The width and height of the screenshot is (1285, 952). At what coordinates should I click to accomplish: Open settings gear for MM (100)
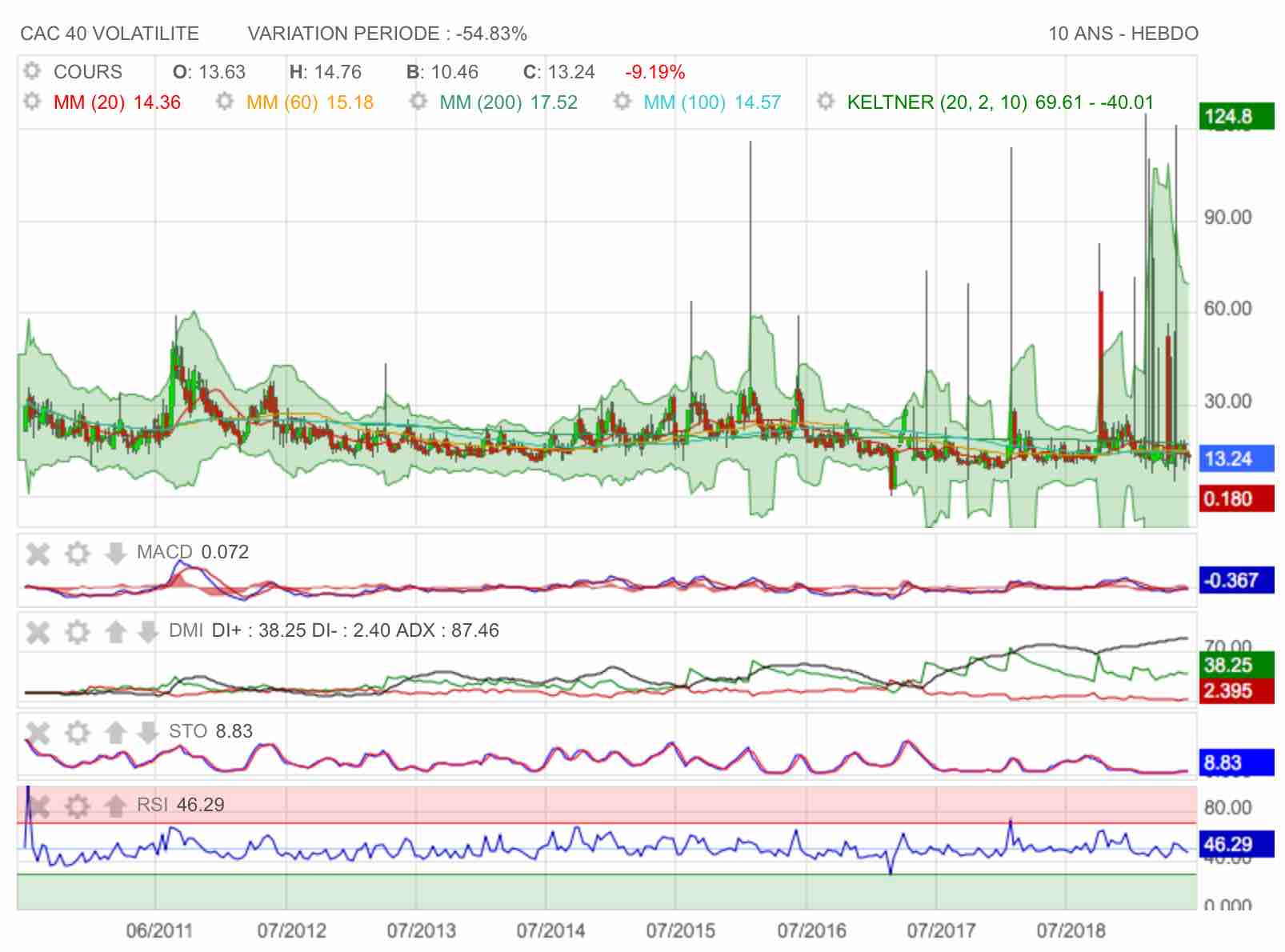tap(622, 102)
